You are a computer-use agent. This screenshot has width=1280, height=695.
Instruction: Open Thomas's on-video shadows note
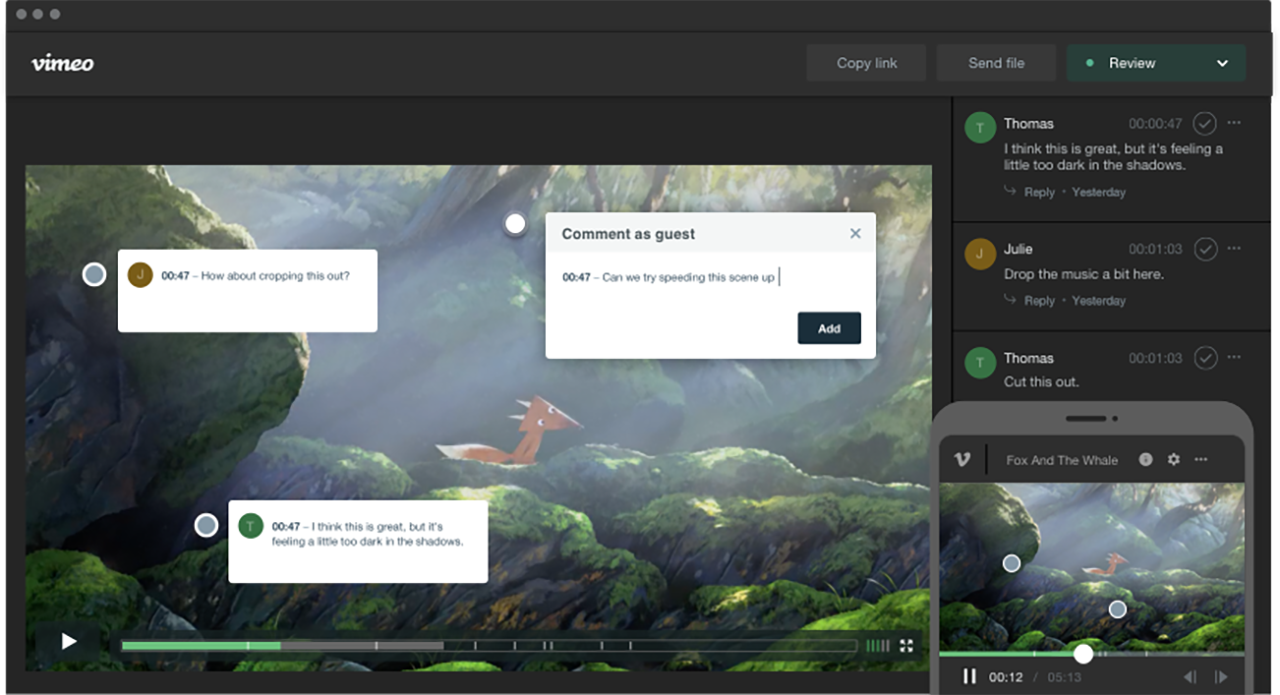[x=358, y=541]
